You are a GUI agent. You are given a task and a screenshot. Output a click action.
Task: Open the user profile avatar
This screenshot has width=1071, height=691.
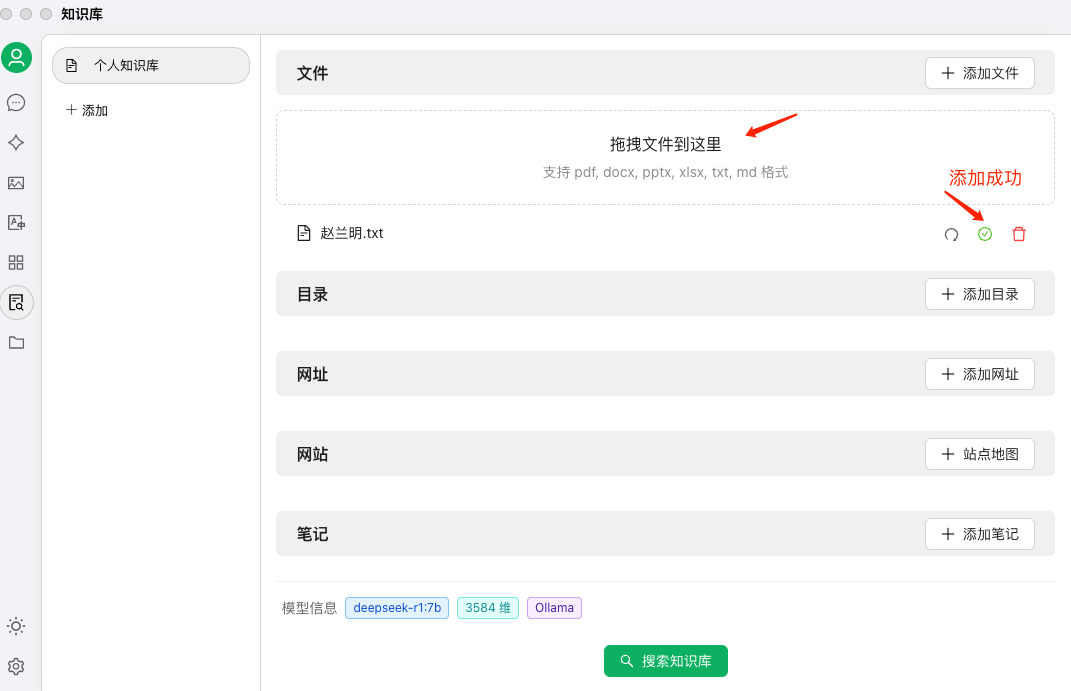(x=16, y=57)
